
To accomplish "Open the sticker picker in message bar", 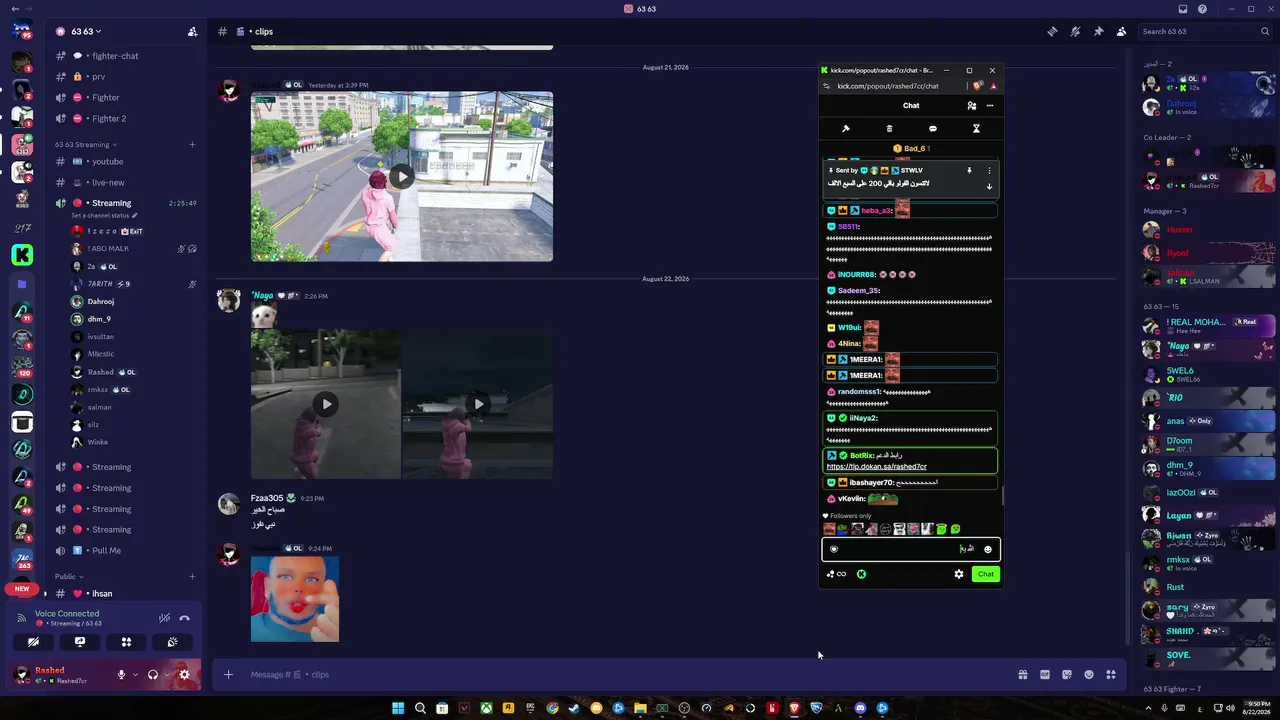I will point(1067,675).
